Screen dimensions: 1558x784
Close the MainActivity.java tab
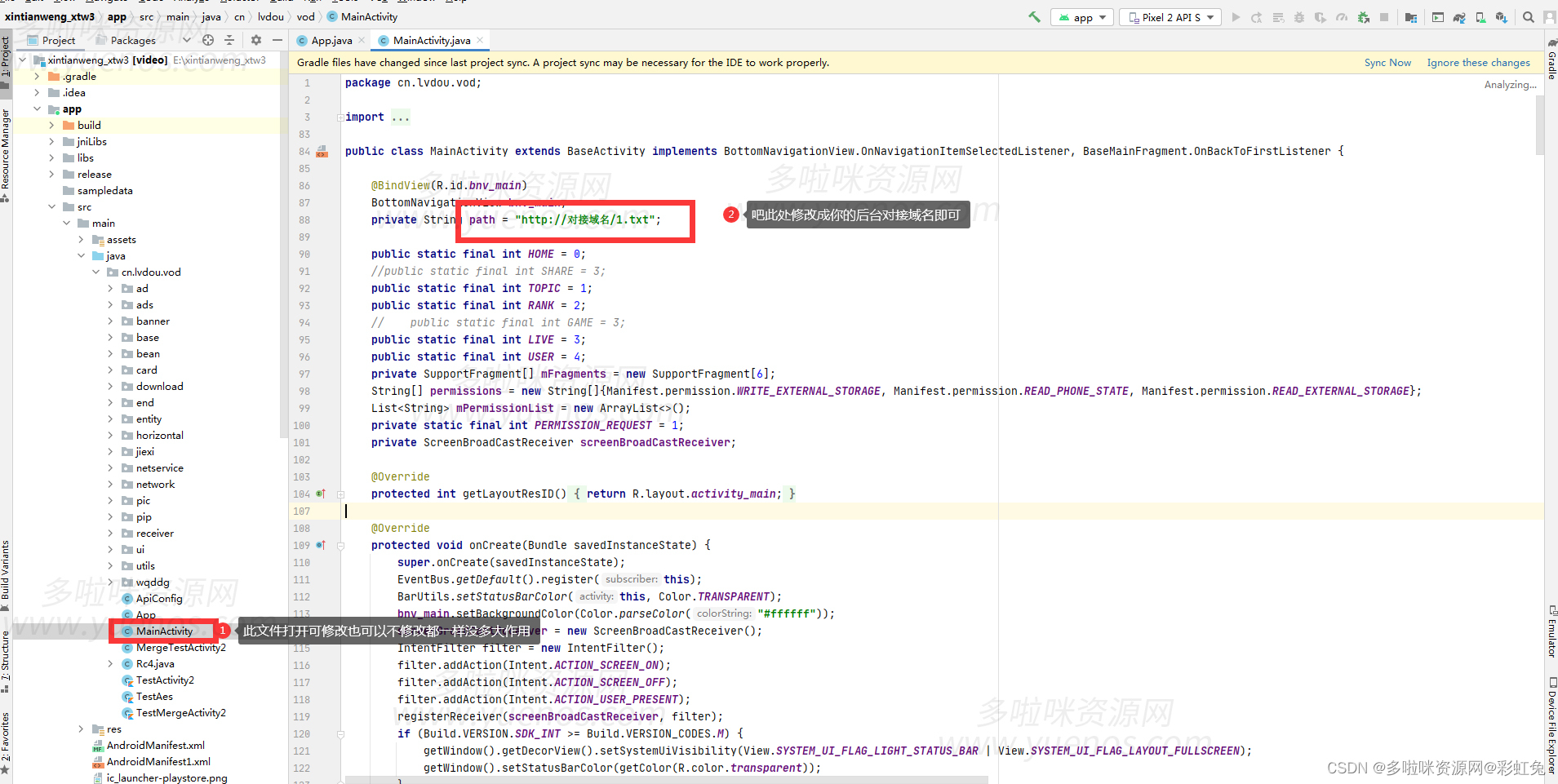[x=480, y=40]
